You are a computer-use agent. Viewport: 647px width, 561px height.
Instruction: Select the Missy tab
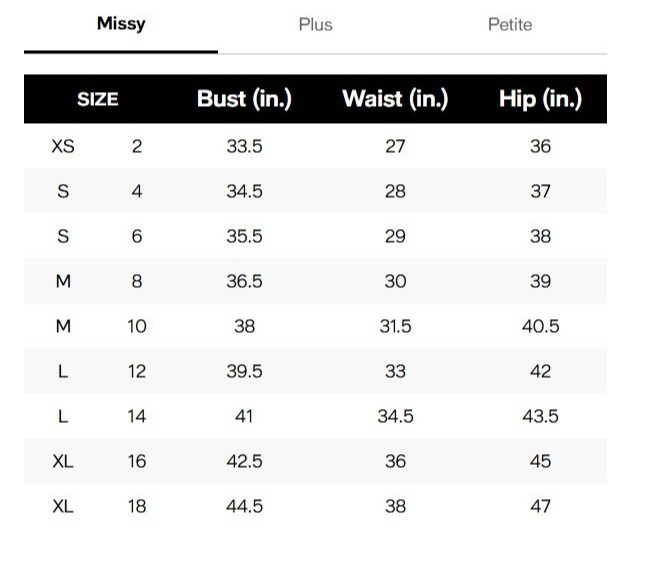121,24
